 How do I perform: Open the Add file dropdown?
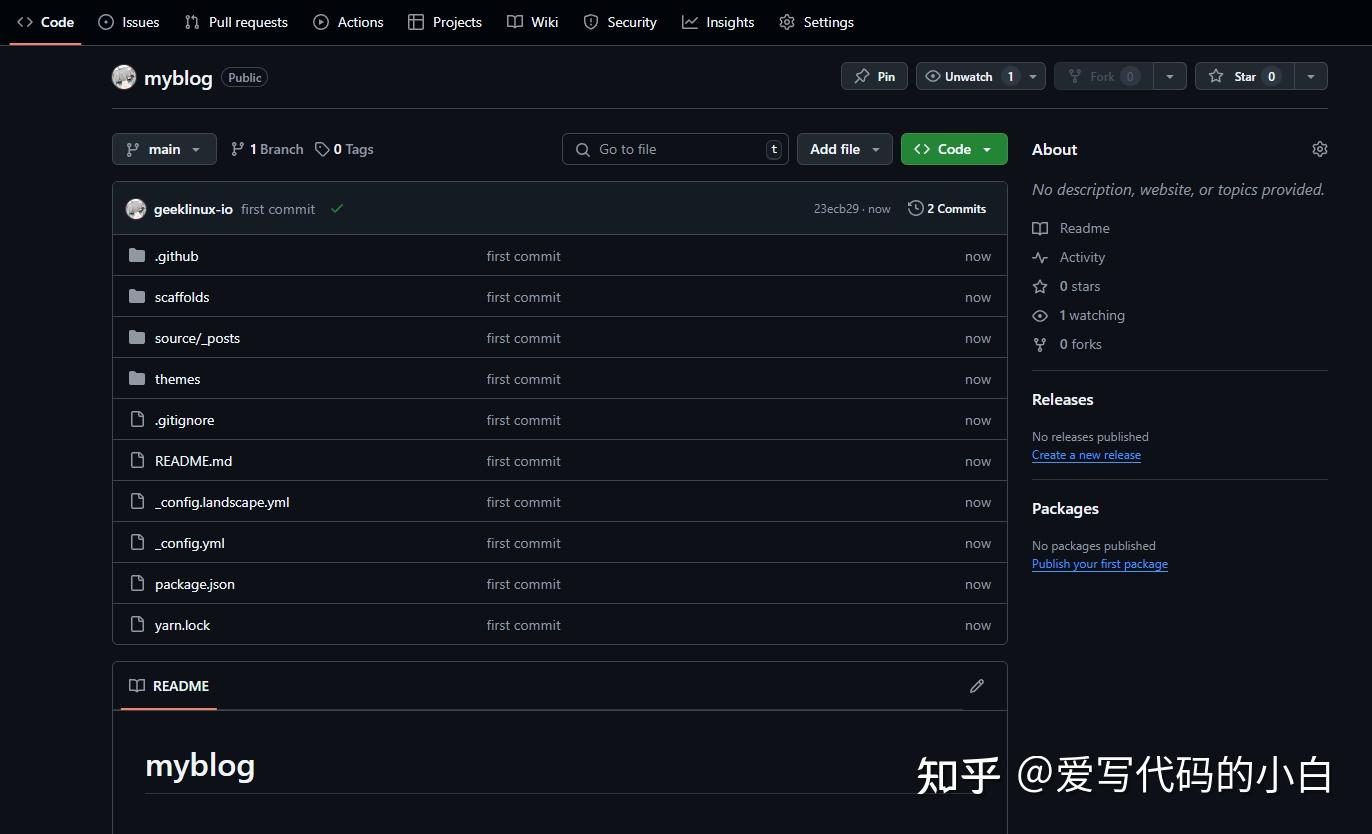click(x=844, y=148)
